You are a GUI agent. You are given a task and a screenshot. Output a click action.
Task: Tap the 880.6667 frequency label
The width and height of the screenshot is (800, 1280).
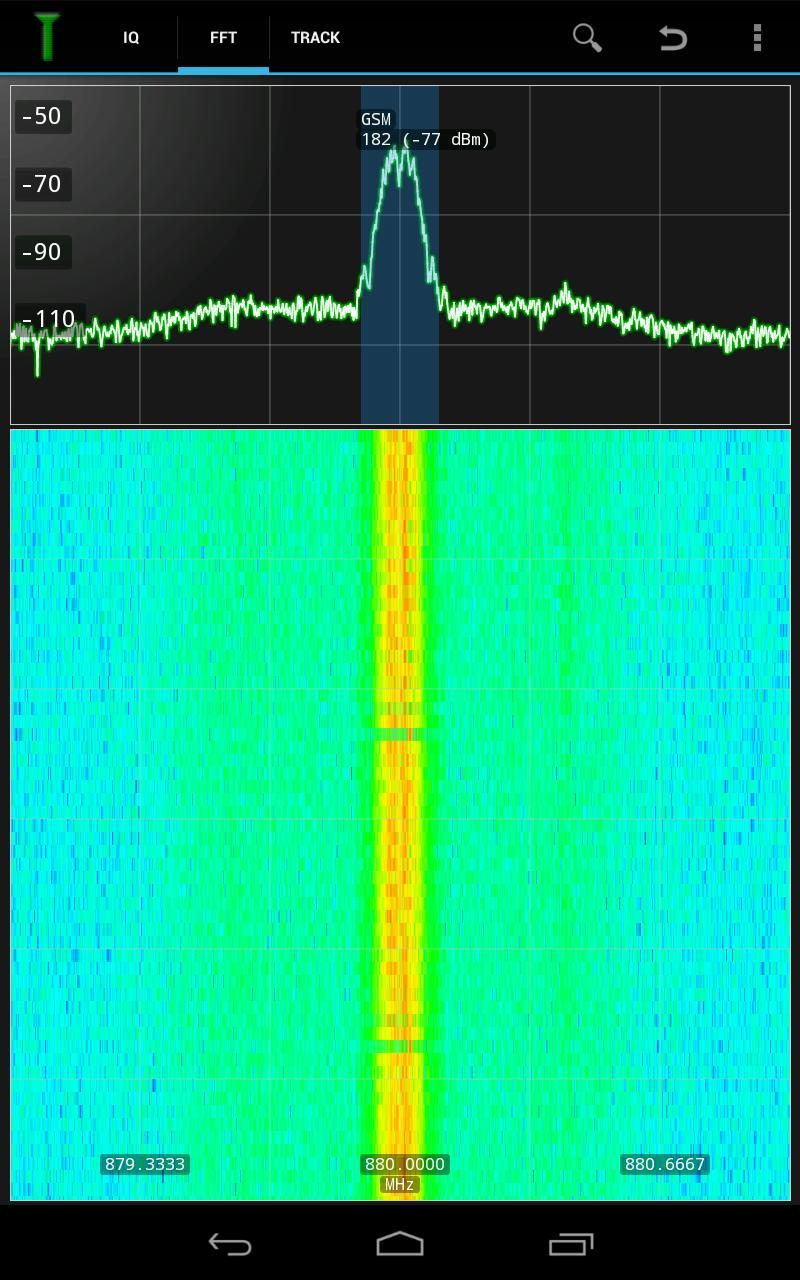click(664, 1164)
